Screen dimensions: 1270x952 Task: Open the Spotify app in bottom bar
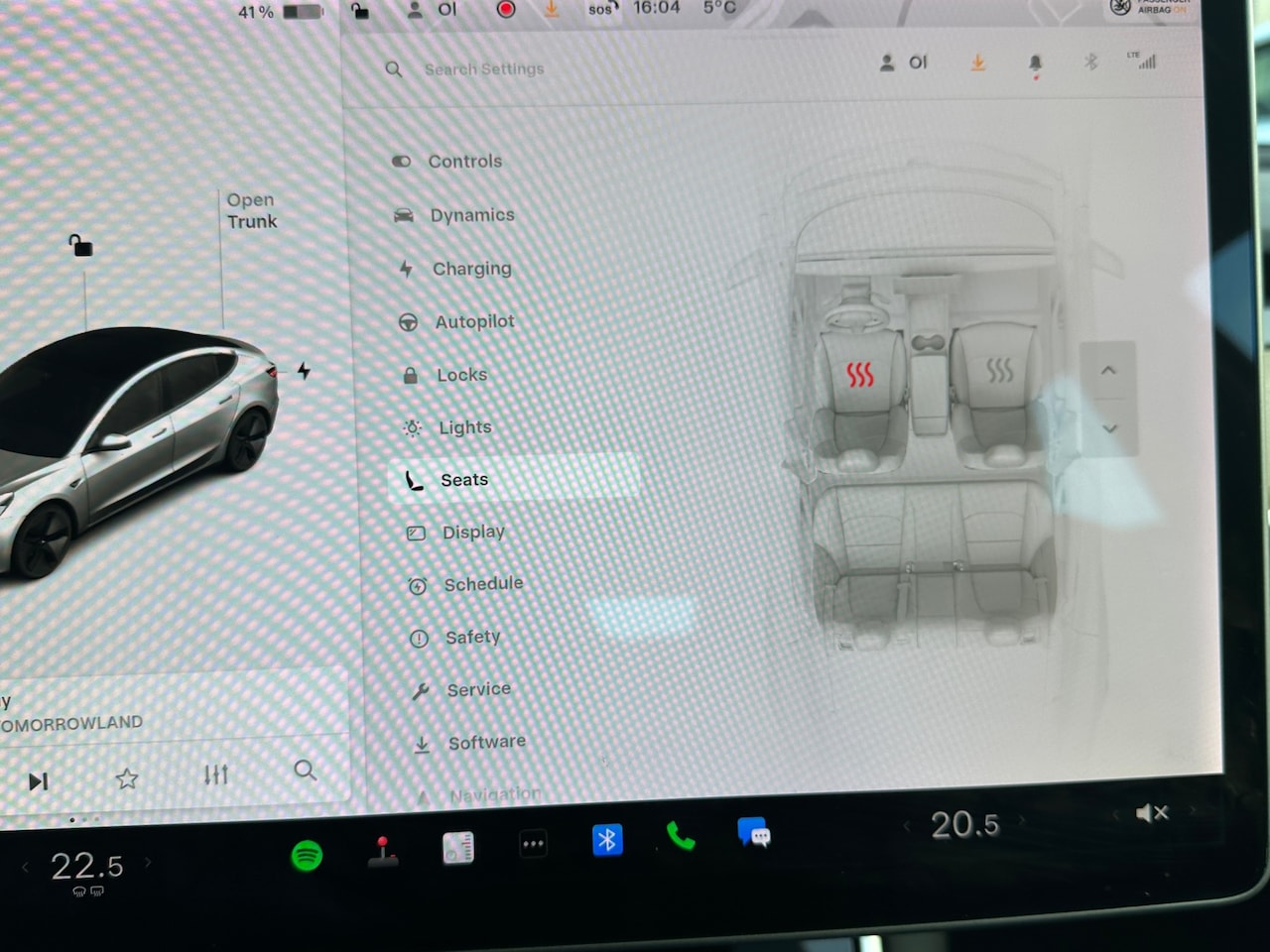pyautogui.click(x=307, y=855)
